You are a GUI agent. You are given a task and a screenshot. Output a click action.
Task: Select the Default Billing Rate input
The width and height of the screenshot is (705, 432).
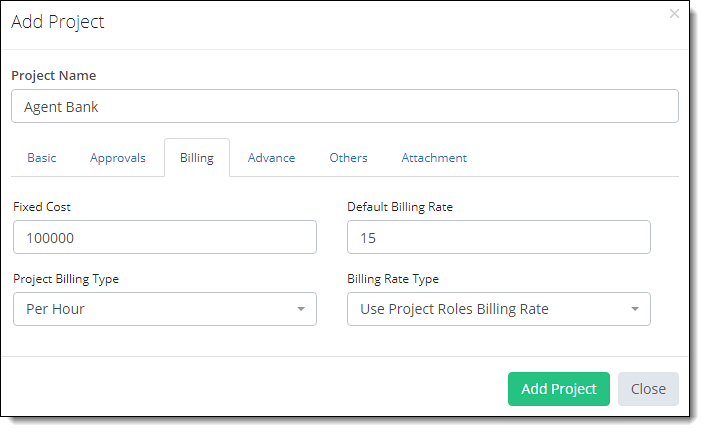[499, 237]
